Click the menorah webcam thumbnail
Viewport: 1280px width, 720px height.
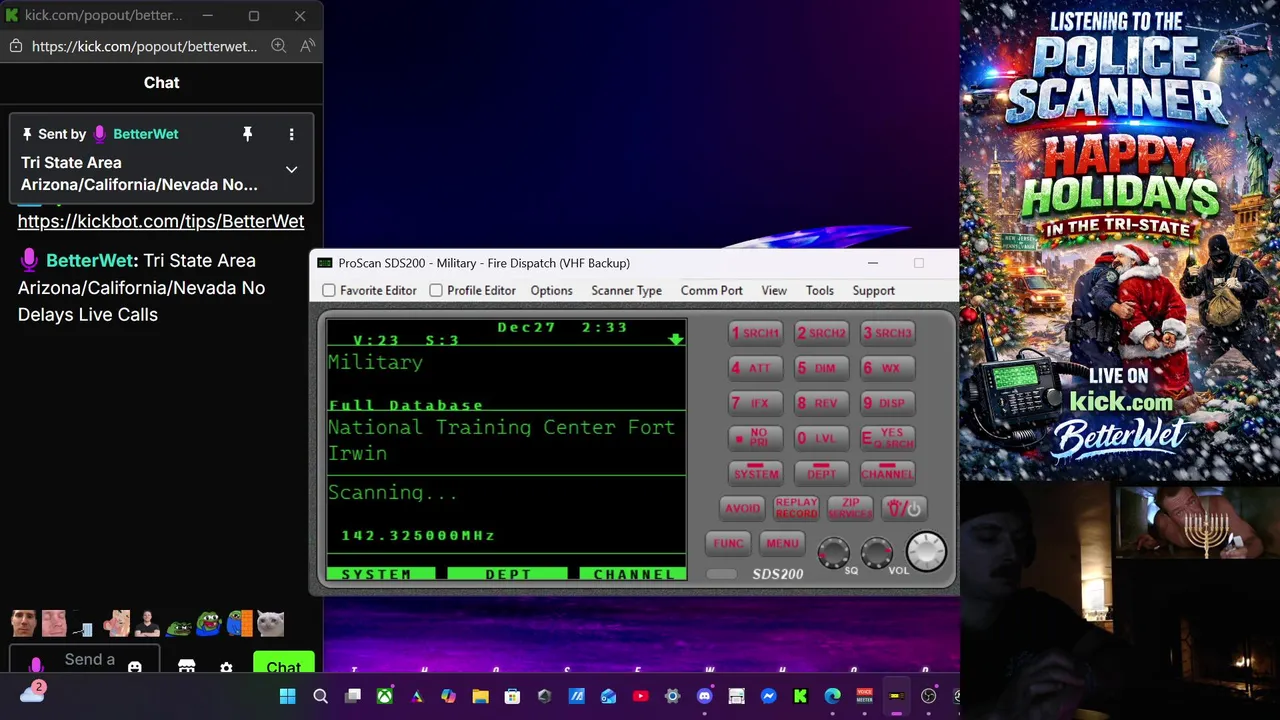(x=1197, y=523)
